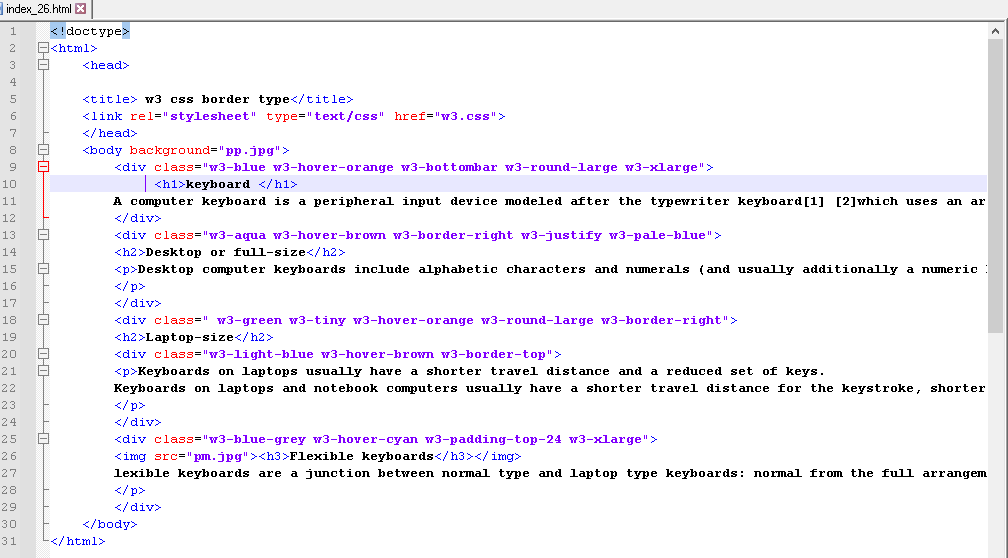Collapse the paragraph fold on line 21

coord(43,371)
